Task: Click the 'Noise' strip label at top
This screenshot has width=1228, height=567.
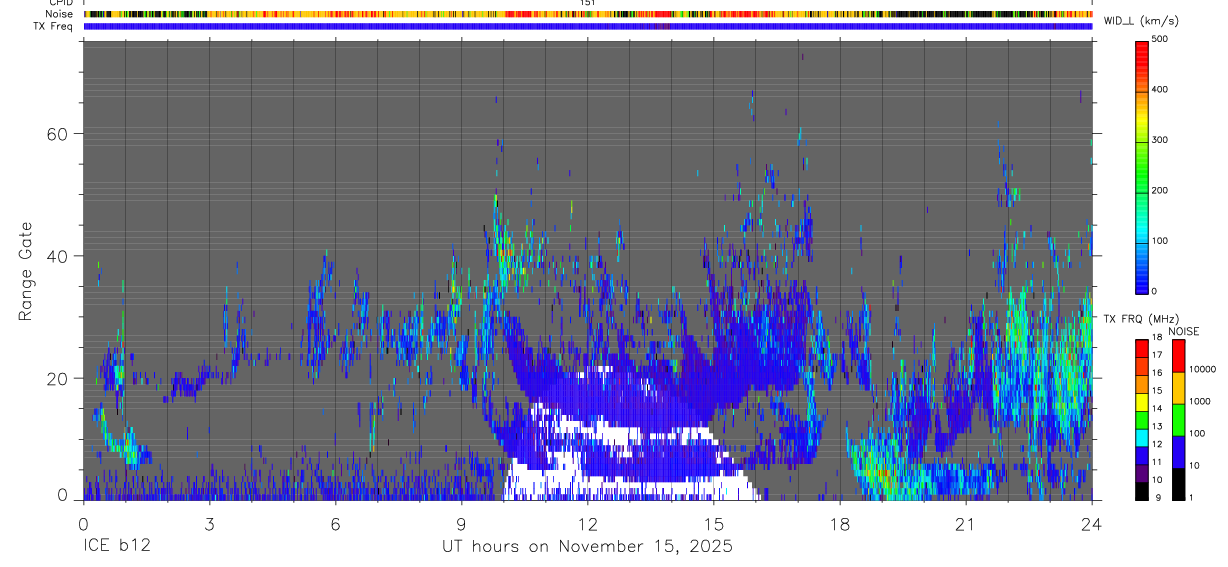Action: (x=59, y=14)
